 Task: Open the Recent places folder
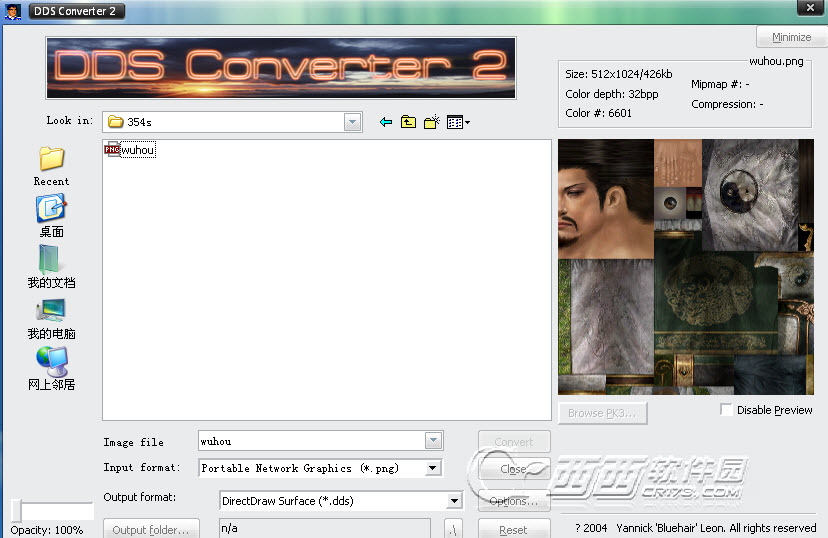pos(51,166)
